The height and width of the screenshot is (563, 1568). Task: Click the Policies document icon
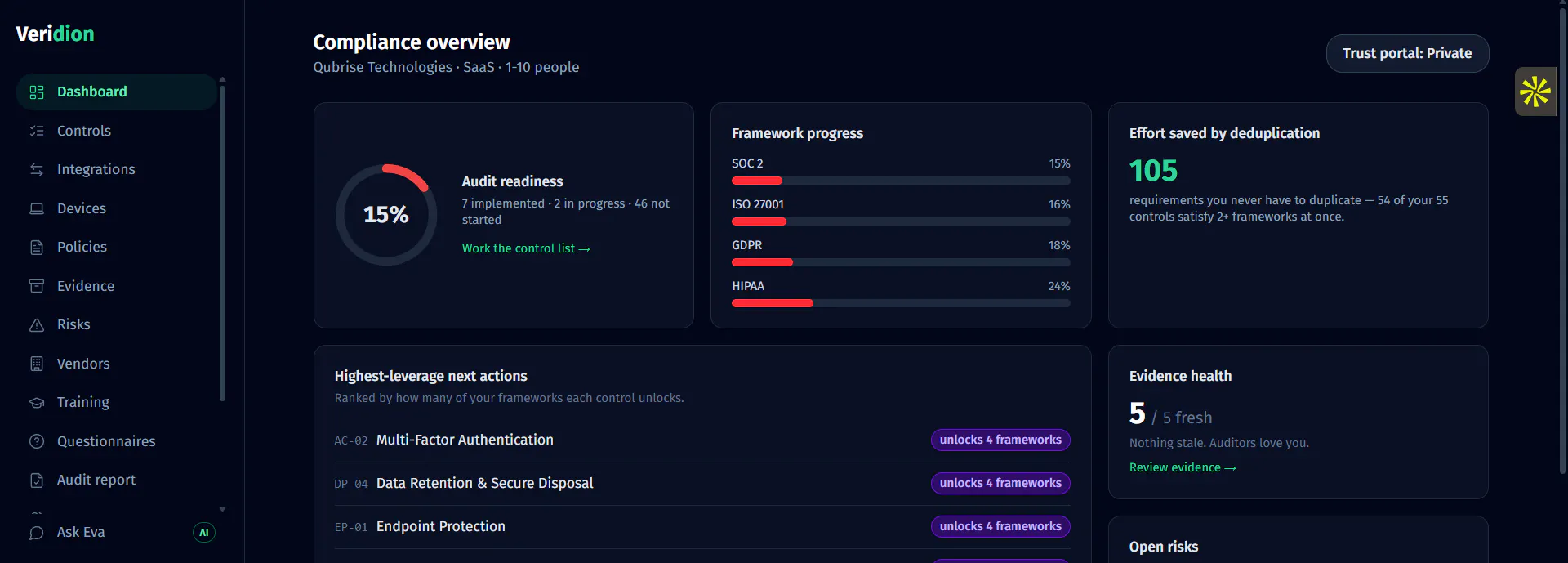pos(37,248)
